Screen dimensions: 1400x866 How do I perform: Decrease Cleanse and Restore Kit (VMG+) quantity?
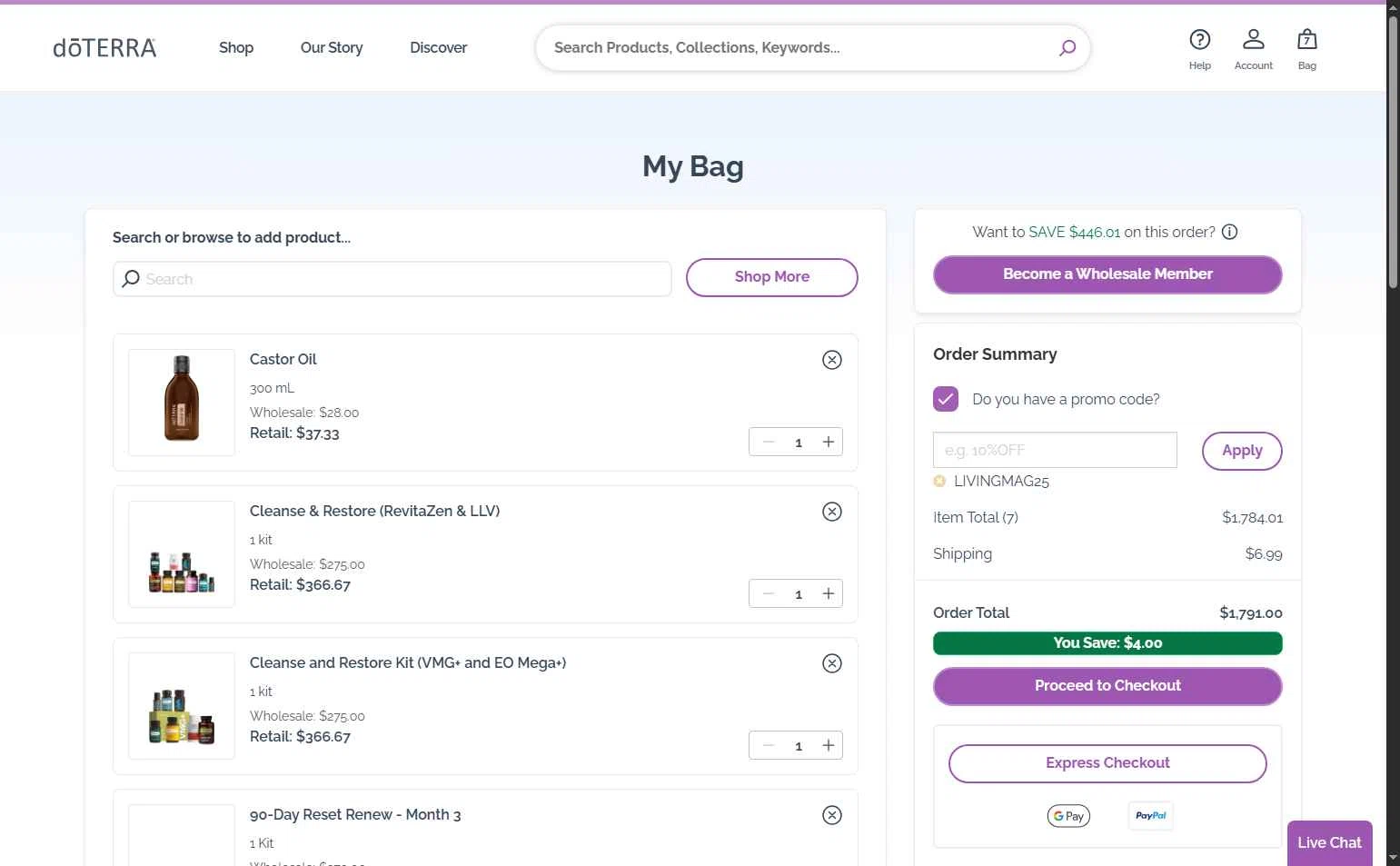click(769, 745)
